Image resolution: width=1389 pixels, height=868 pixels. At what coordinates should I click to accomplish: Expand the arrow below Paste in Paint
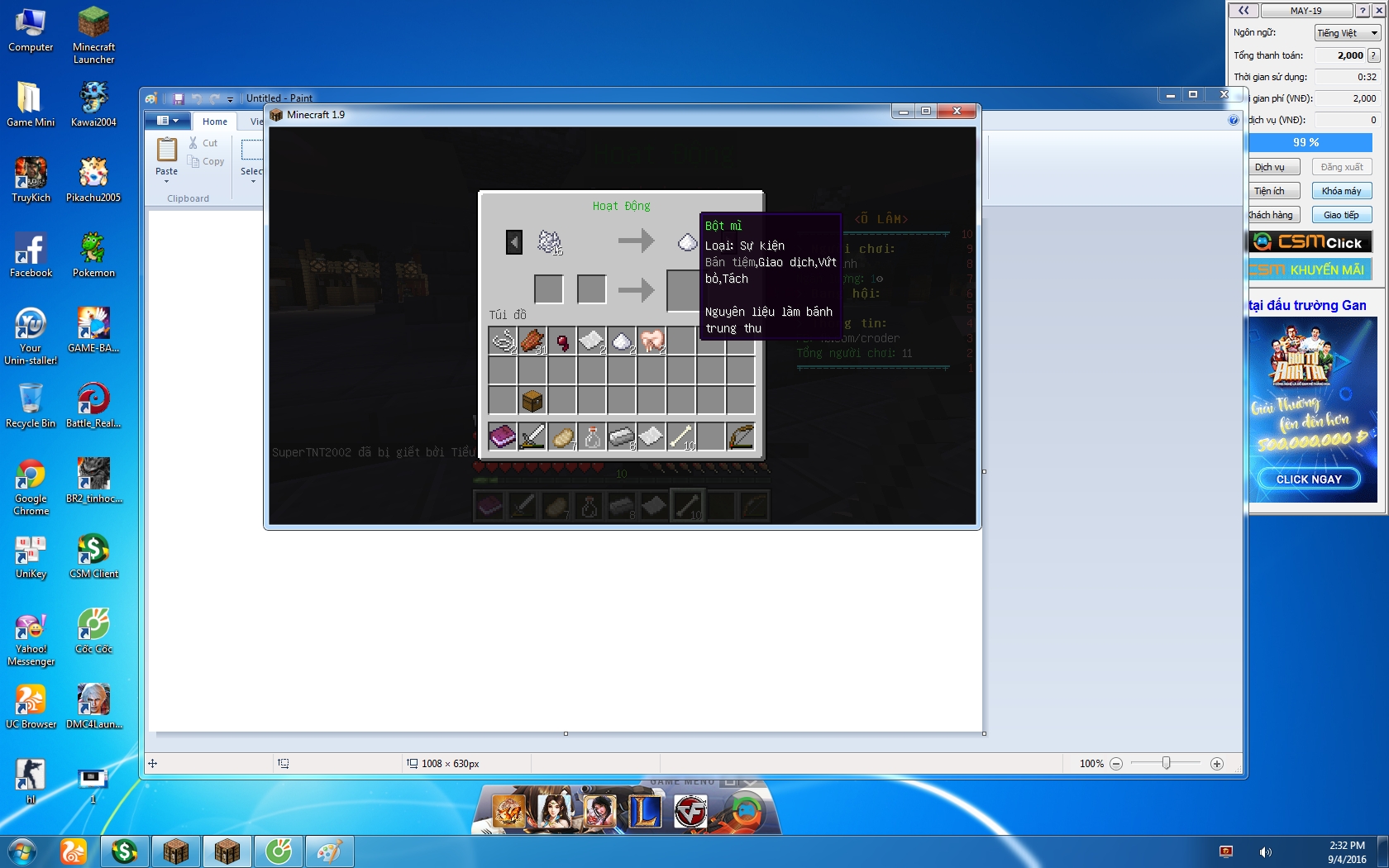(166, 182)
